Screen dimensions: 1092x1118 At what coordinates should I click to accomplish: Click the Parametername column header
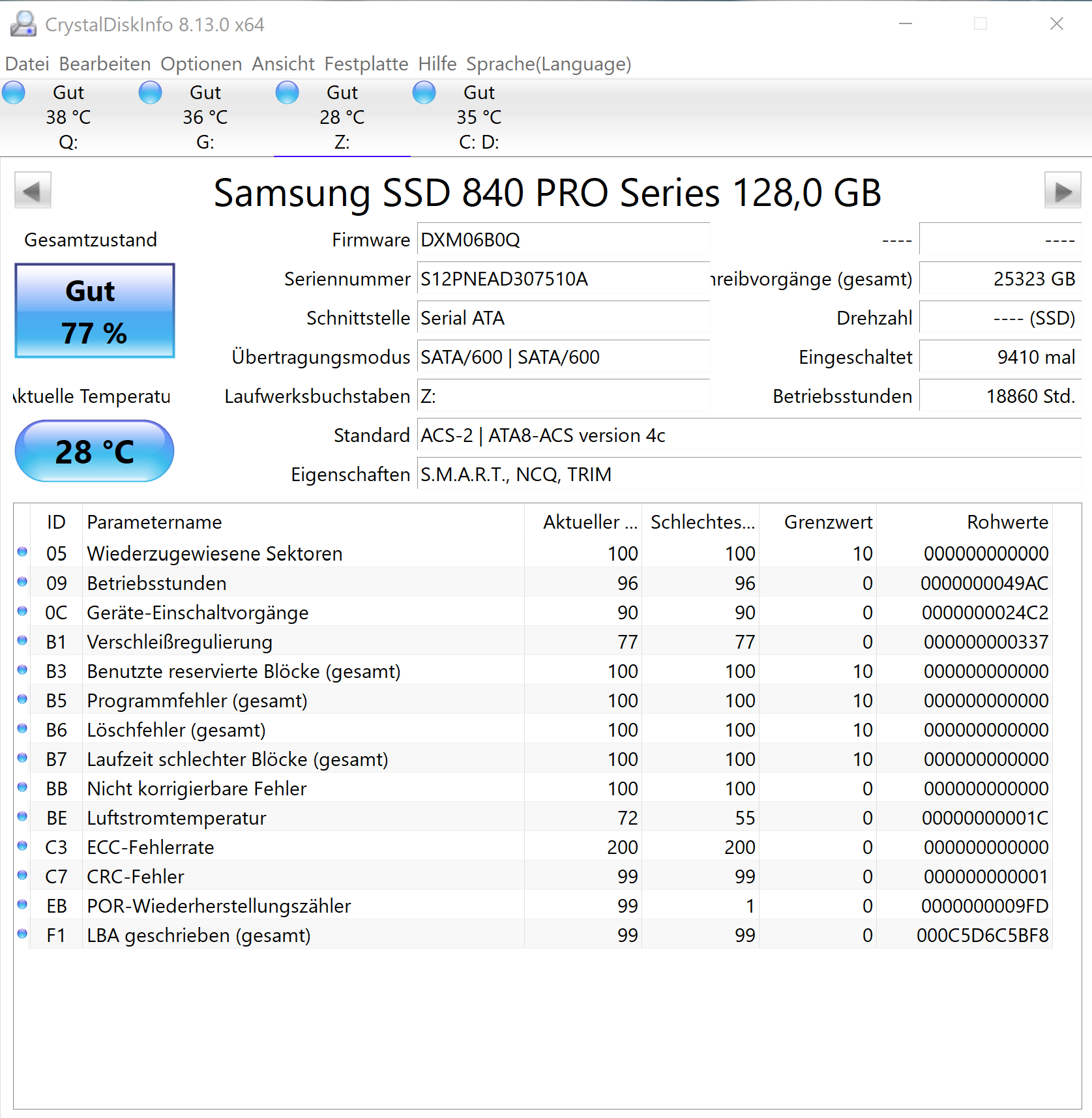pyautogui.click(x=303, y=522)
